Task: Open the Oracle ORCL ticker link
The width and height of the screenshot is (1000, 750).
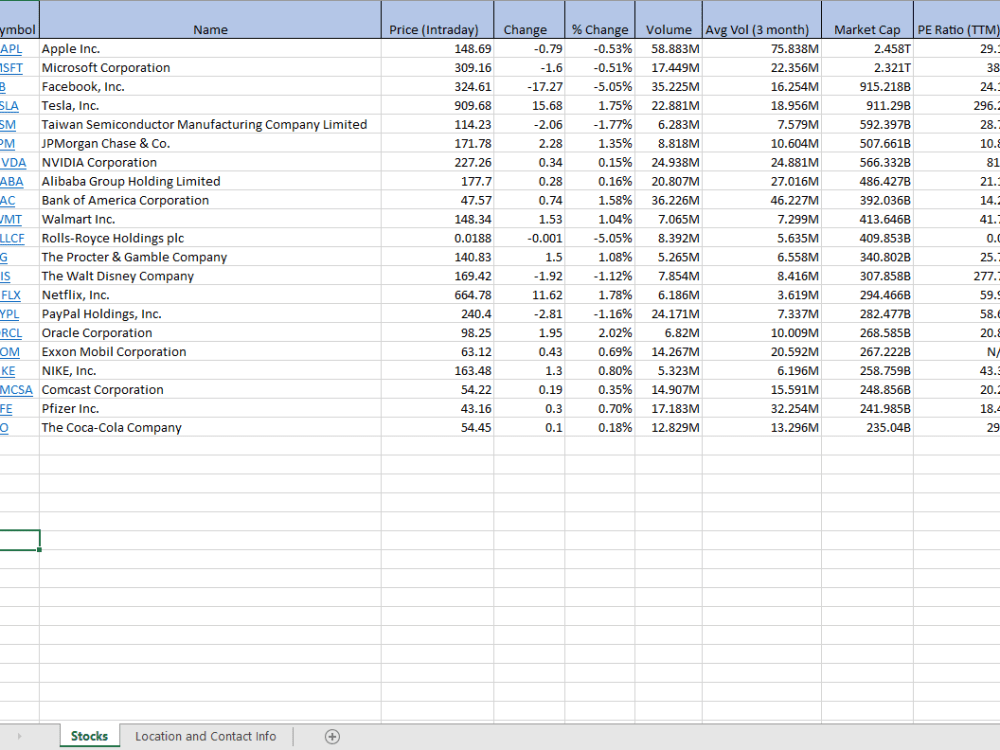Action: 11,333
